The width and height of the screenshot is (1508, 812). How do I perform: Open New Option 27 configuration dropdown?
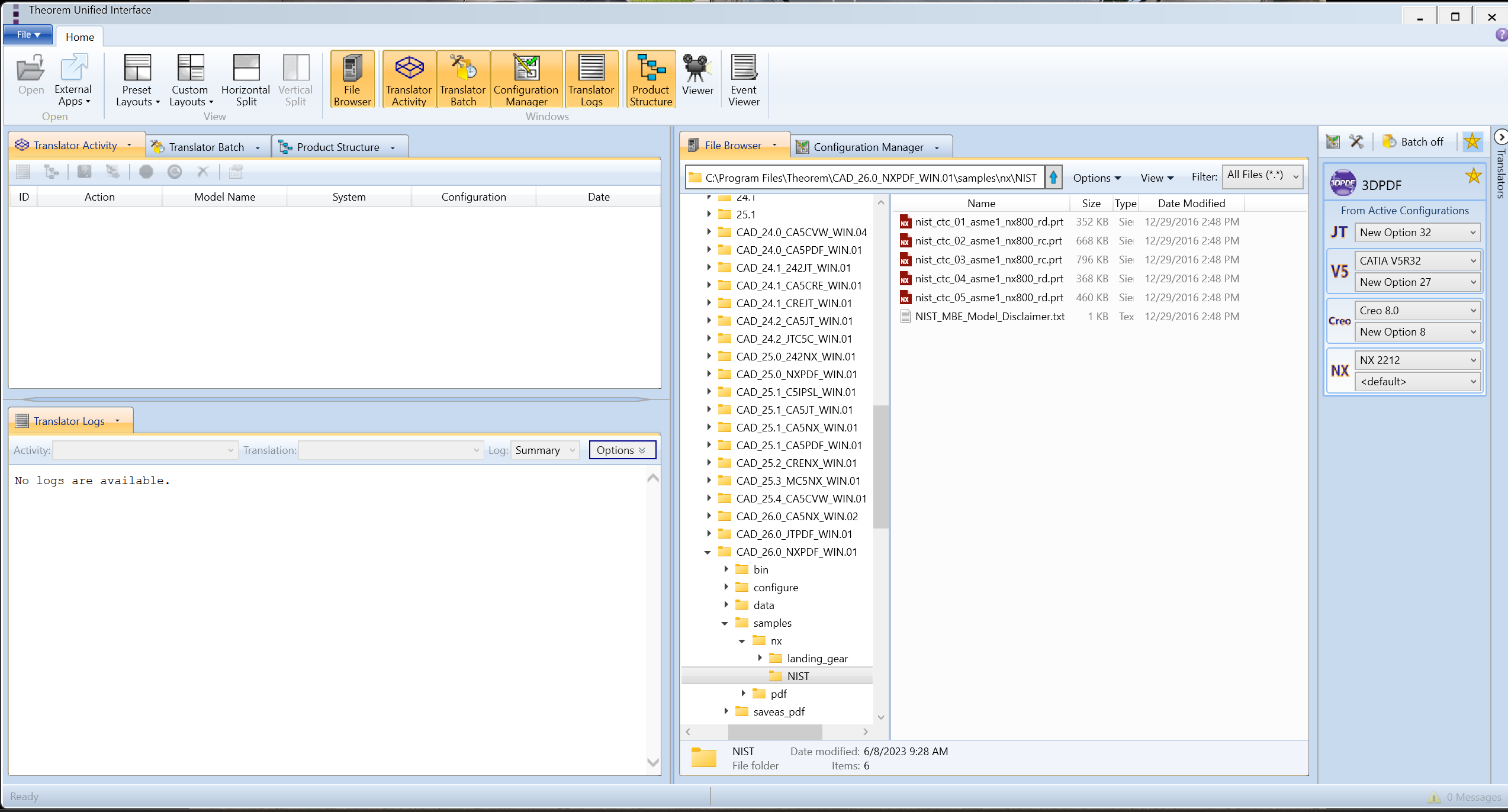pos(1417,282)
